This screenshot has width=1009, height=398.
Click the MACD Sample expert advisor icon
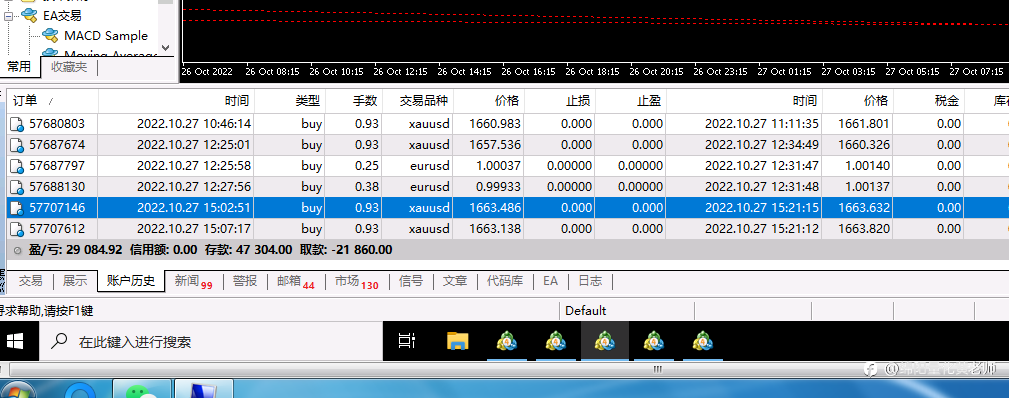point(50,36)
